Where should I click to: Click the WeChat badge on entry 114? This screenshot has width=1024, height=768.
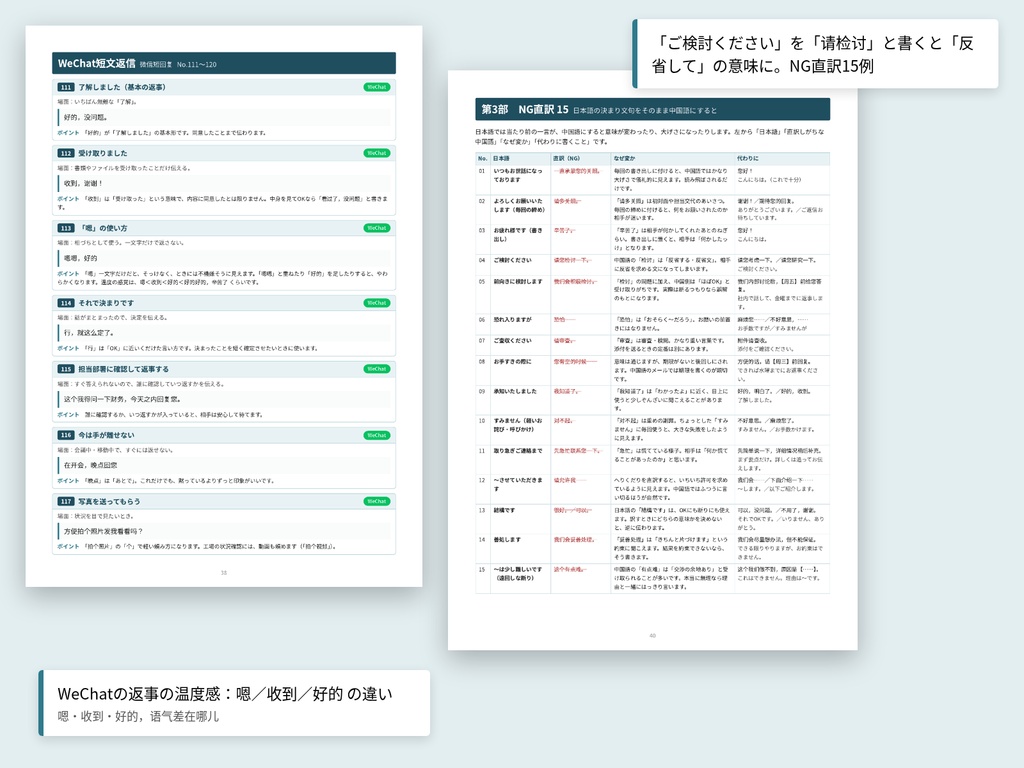pos(377,303)
